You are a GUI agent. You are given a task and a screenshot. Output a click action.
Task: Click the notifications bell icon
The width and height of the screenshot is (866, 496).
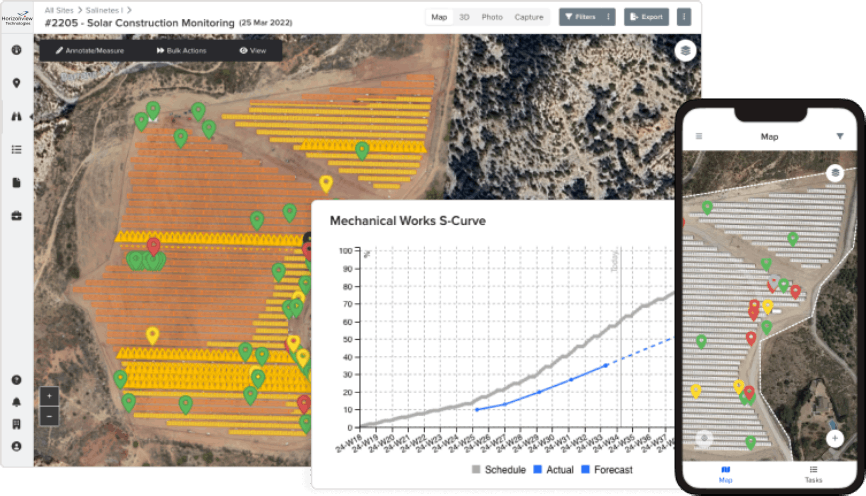click(x=16, y=402)
